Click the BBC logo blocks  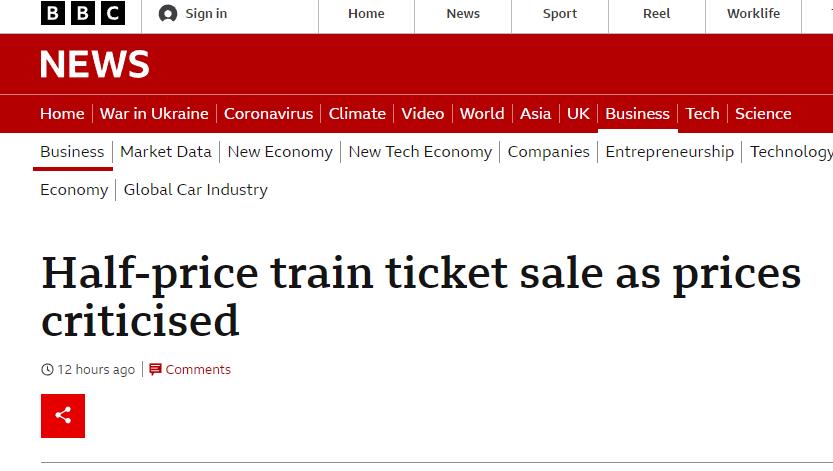click(83, 13)
